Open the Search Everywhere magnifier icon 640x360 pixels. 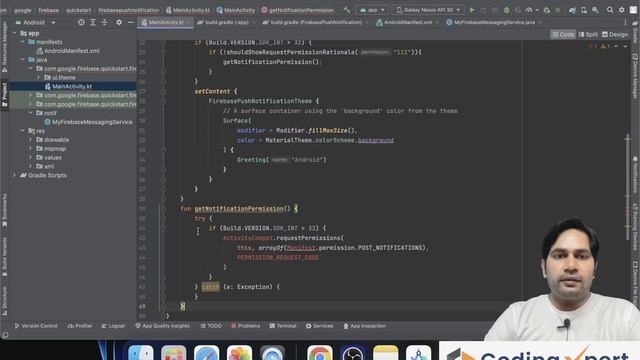(x=610, y=10)
